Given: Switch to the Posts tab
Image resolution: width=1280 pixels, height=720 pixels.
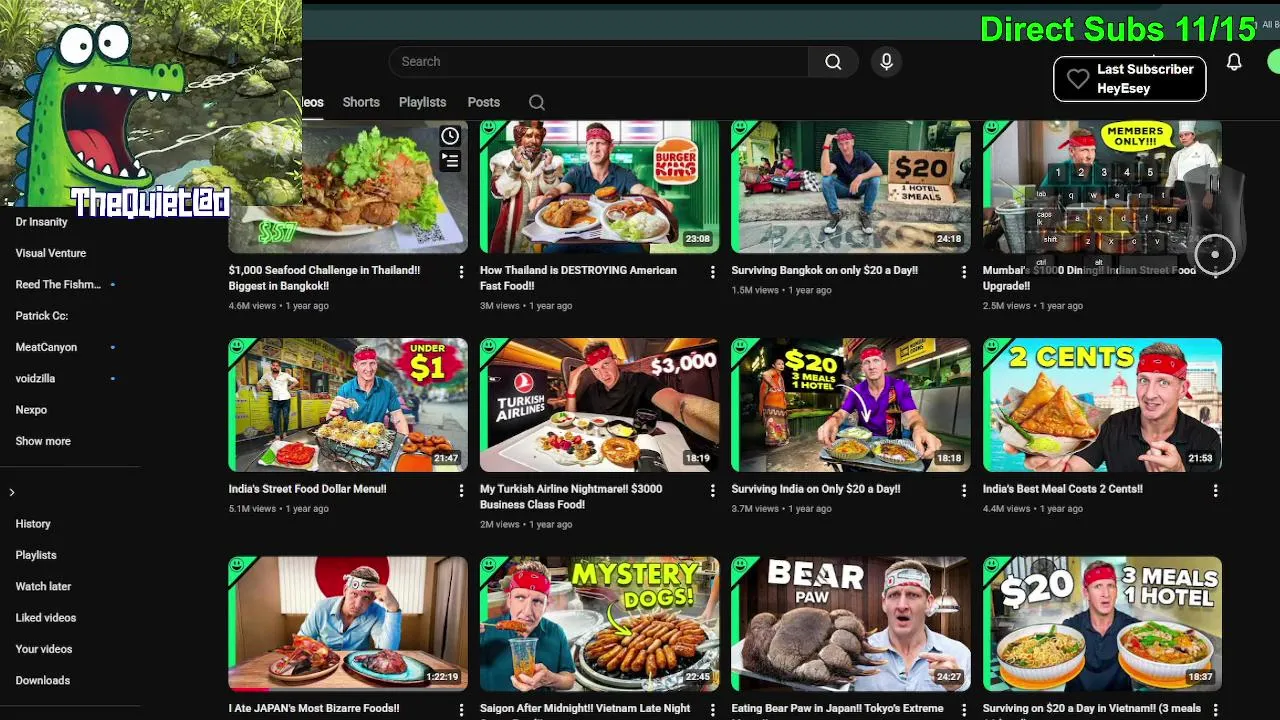Looking at the screenshot, I should coord(483,102).
